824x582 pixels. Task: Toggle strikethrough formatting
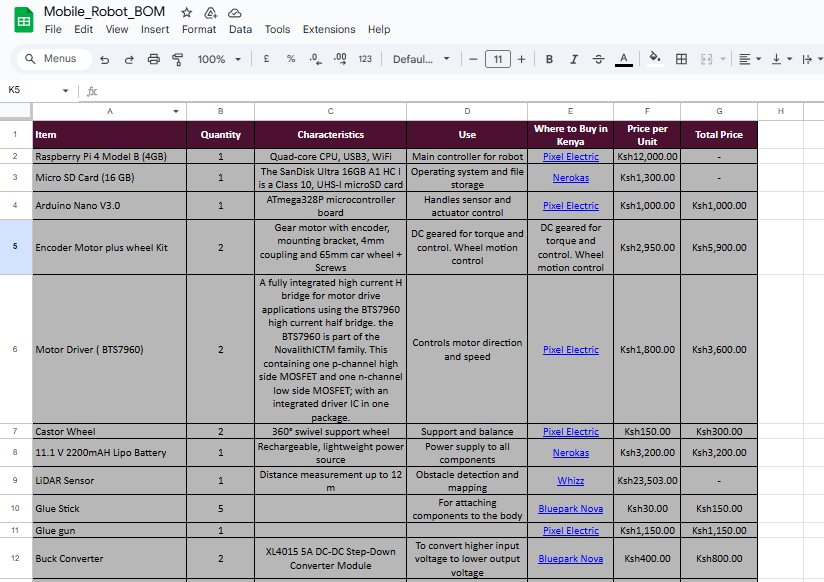599,59
